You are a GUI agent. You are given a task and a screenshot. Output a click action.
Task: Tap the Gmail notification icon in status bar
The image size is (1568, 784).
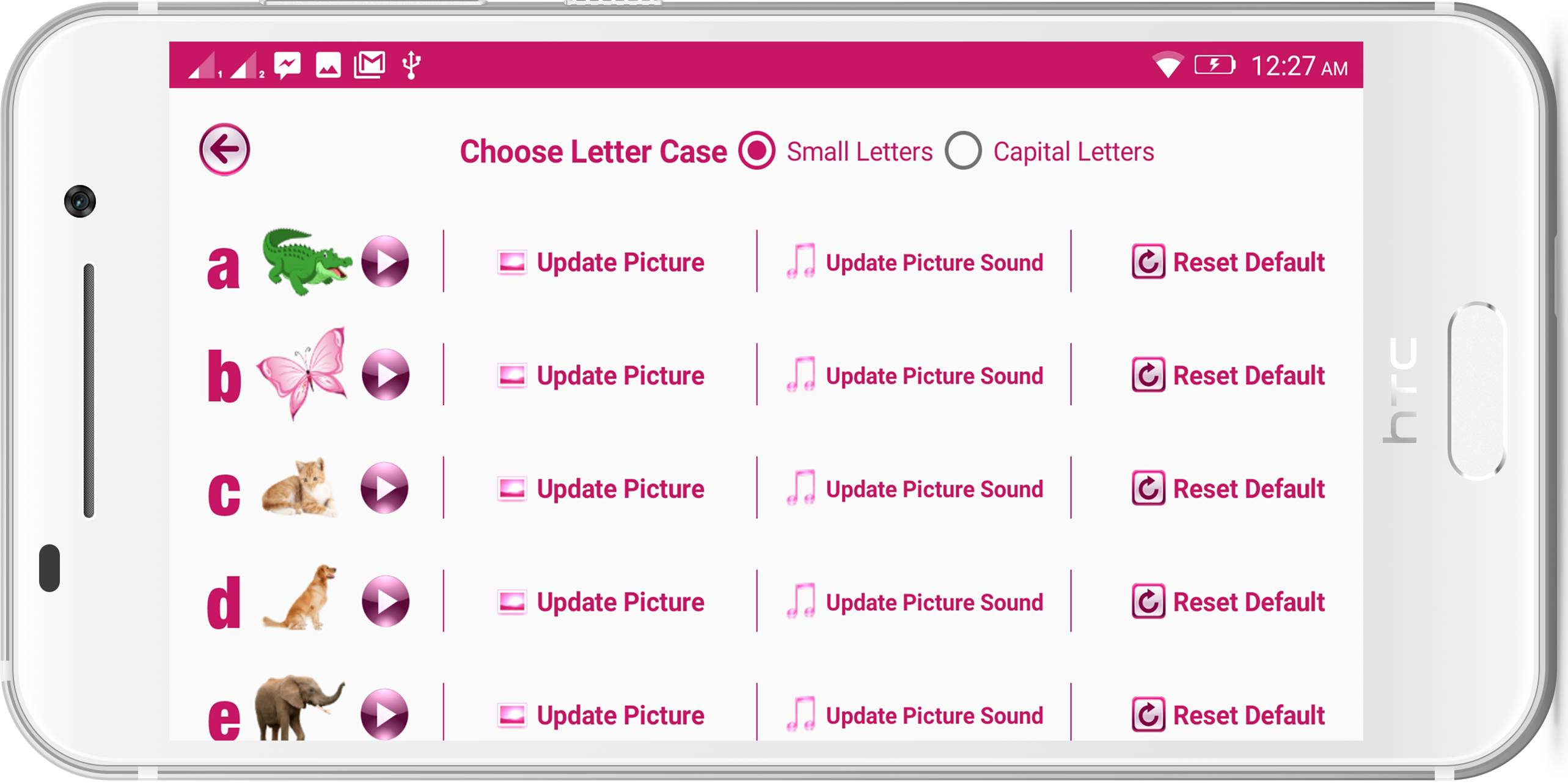tap(370, 65)
